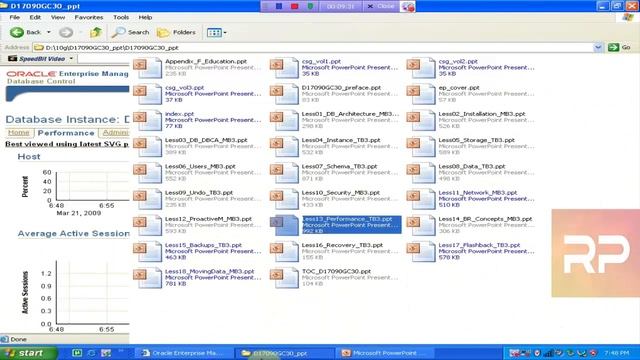This screenshot has width=640, height=360.
Task: Click TOC_D17090GC30.ppt file name
Action: 336,271
